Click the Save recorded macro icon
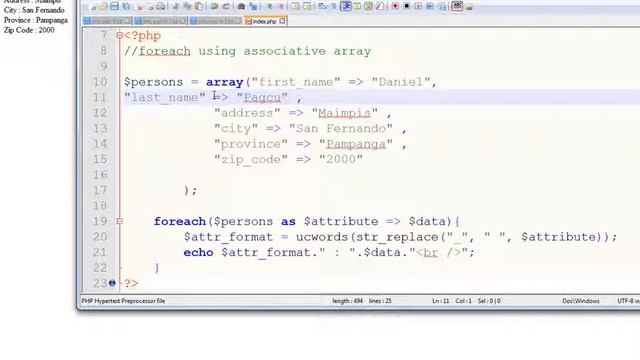The image size is (640, 360). [x=442, y=6]
